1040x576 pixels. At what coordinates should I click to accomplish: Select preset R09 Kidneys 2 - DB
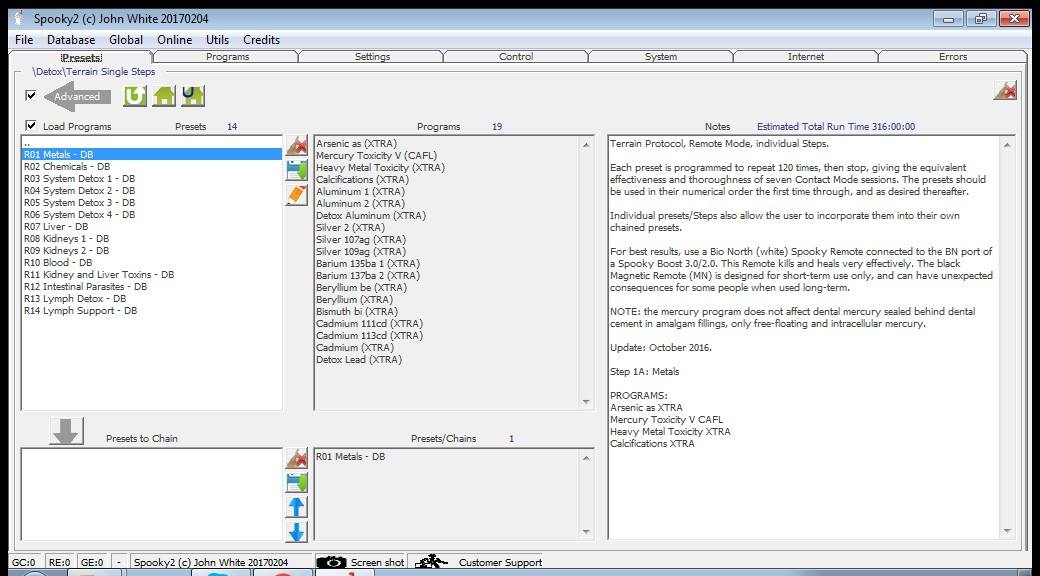click(x=152, y=250)
